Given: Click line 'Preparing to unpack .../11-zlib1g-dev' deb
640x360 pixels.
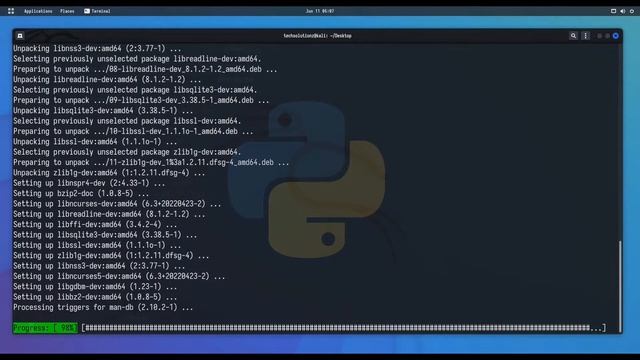Looking at the screenshot, I should [x=151, y=162].
